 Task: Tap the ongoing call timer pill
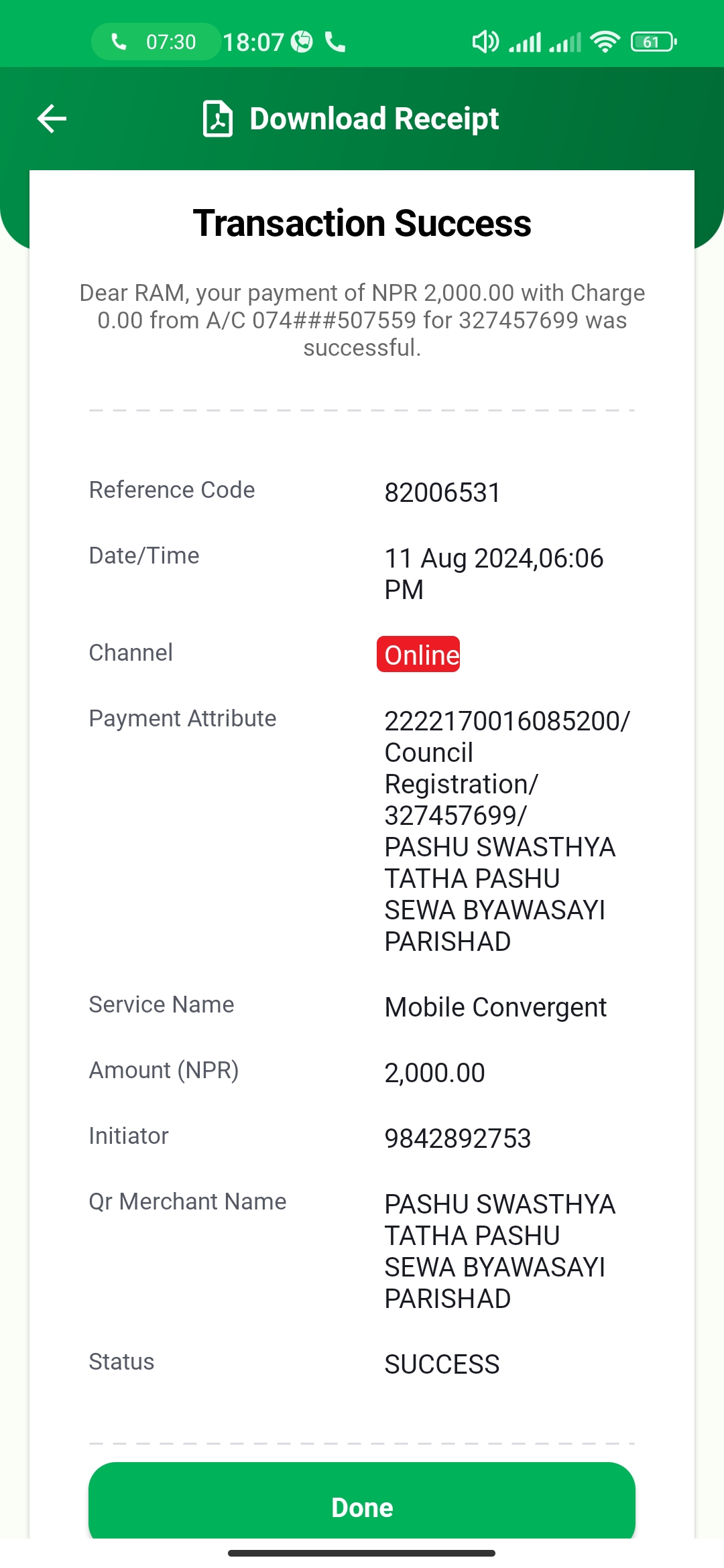click(156, 42)
